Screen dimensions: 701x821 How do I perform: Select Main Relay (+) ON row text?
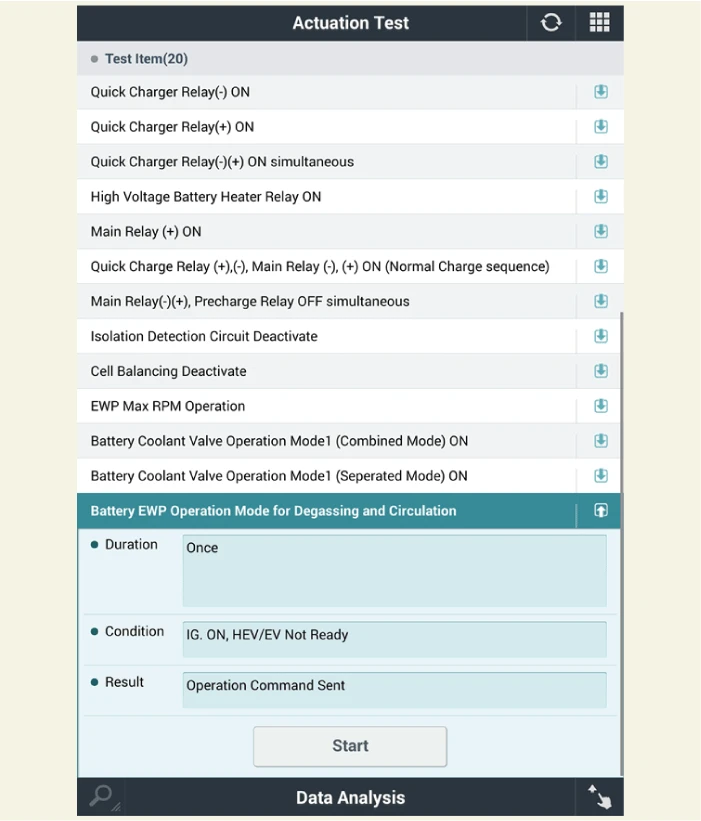(146, 231)
